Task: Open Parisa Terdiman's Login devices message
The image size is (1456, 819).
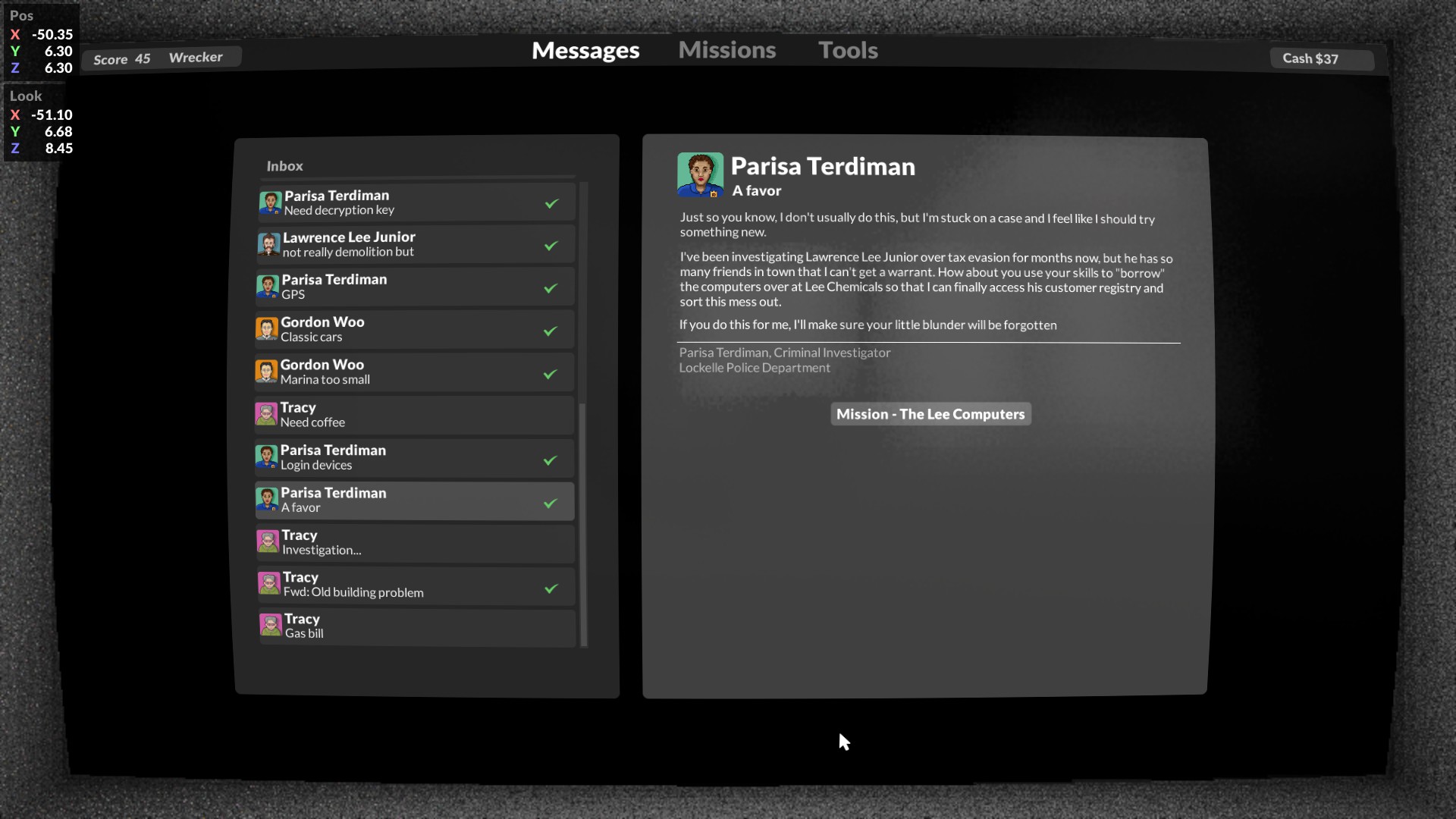Action: tap(414, 457)
